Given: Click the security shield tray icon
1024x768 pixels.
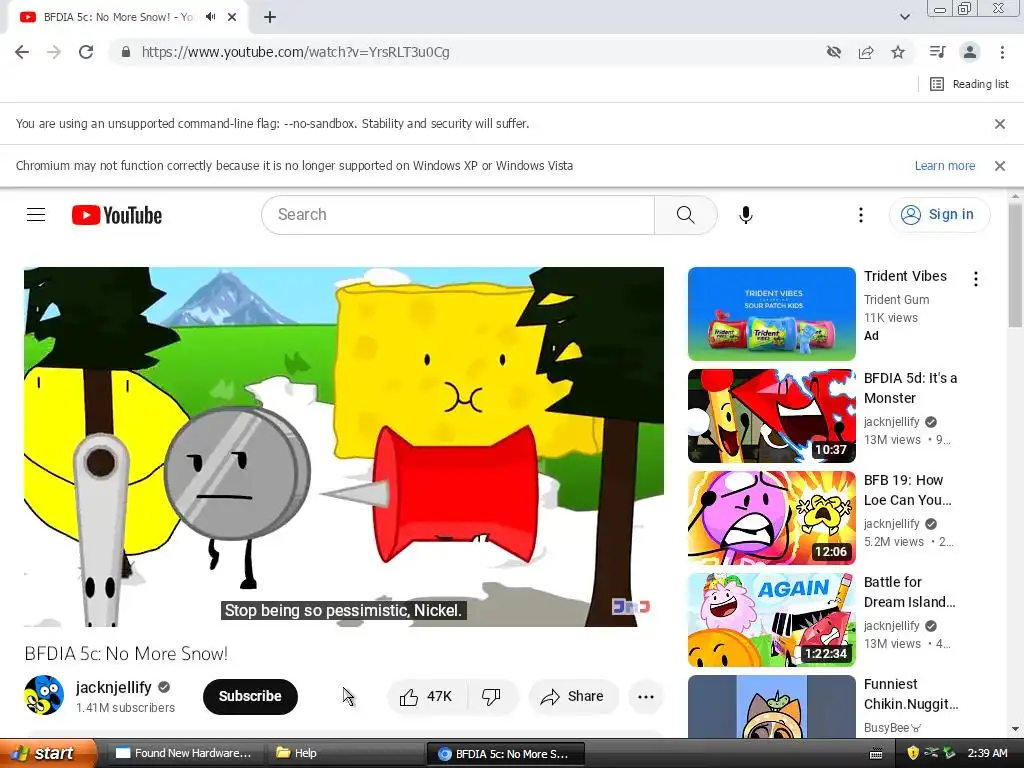Looking at the screenshot, I should [x=912, y=754].
